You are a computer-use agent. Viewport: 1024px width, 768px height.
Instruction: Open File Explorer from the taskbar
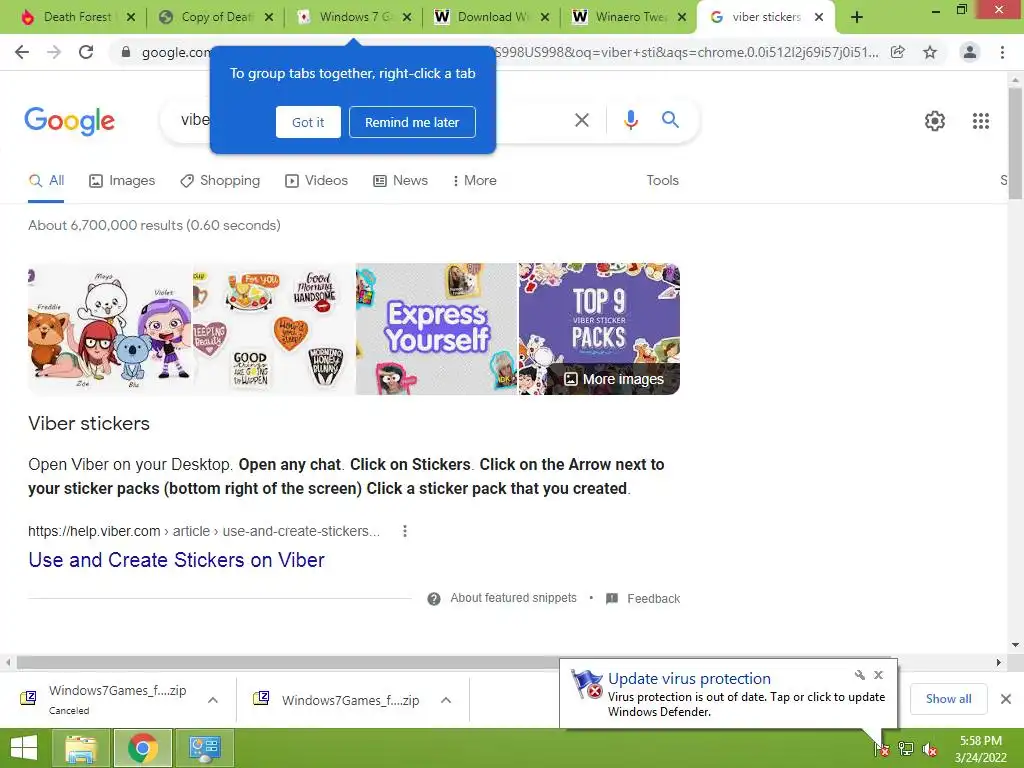pos(80,748)
